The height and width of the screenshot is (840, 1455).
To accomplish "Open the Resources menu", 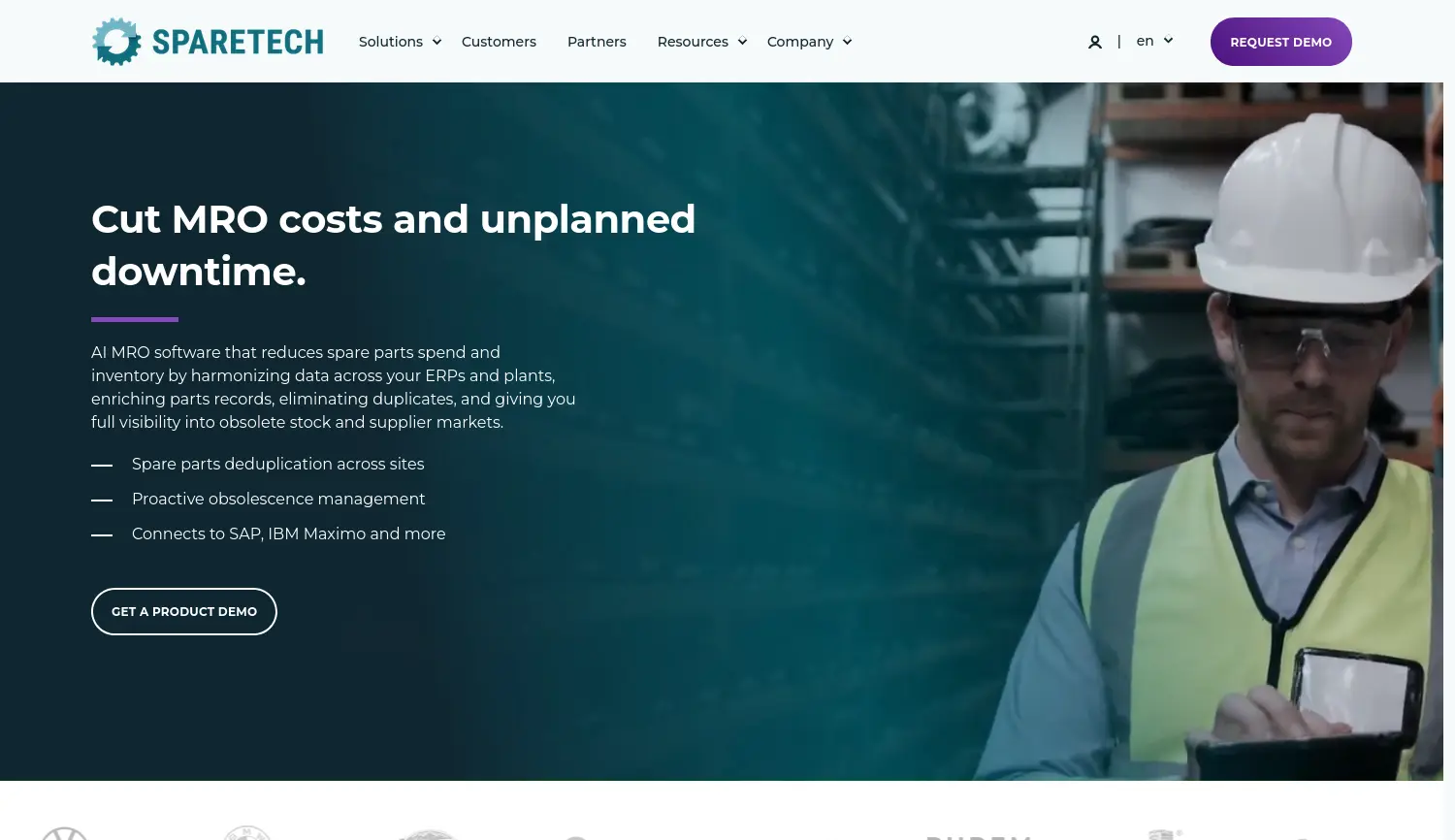I will coord(693,42).
